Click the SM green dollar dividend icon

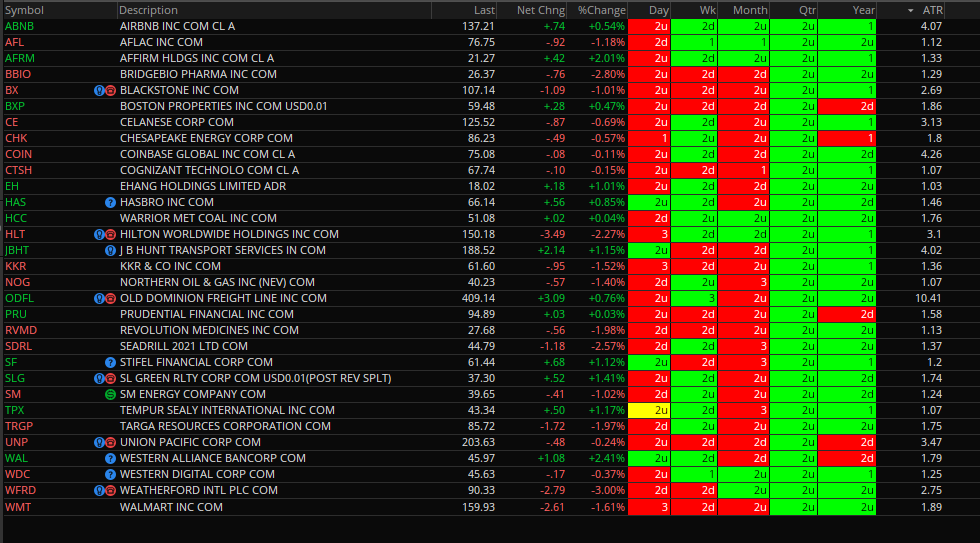(x=111, y=394)
